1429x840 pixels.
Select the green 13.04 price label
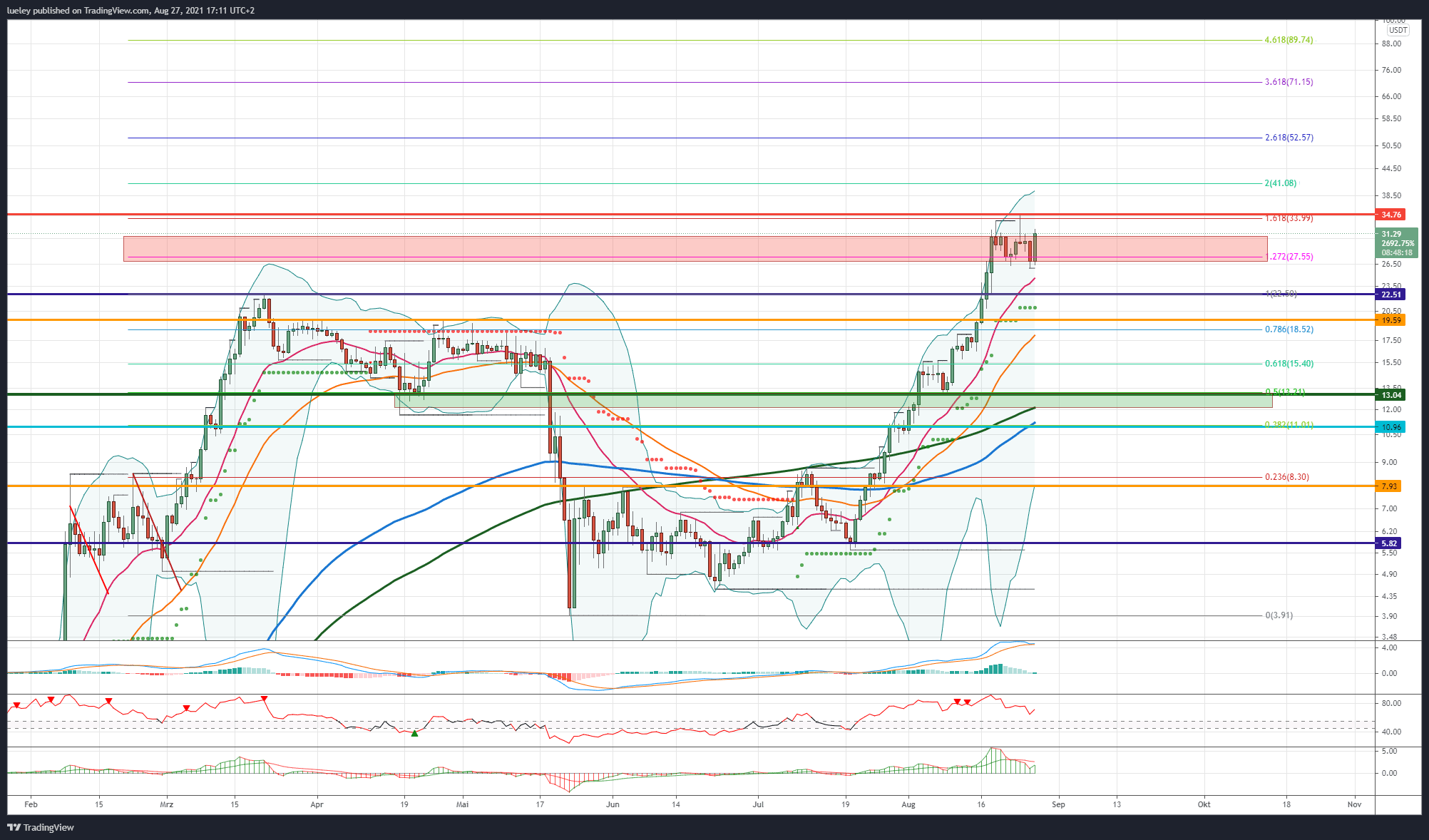(x=1390, y=395)
